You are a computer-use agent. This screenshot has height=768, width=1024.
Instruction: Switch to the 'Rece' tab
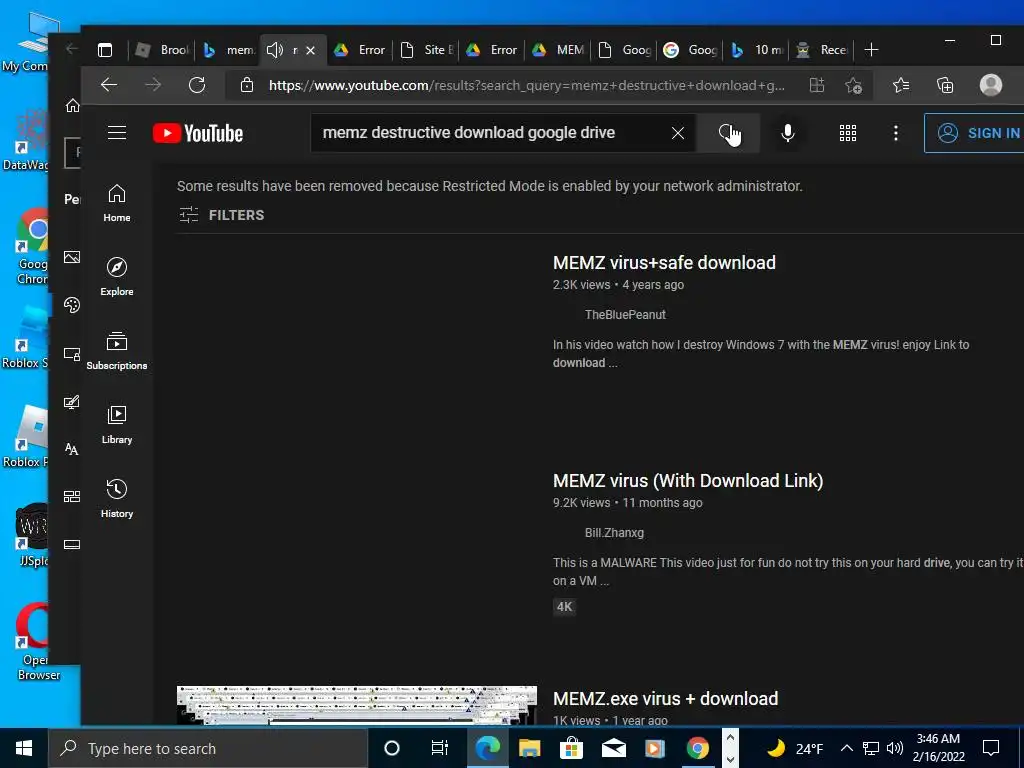[822, 50]
